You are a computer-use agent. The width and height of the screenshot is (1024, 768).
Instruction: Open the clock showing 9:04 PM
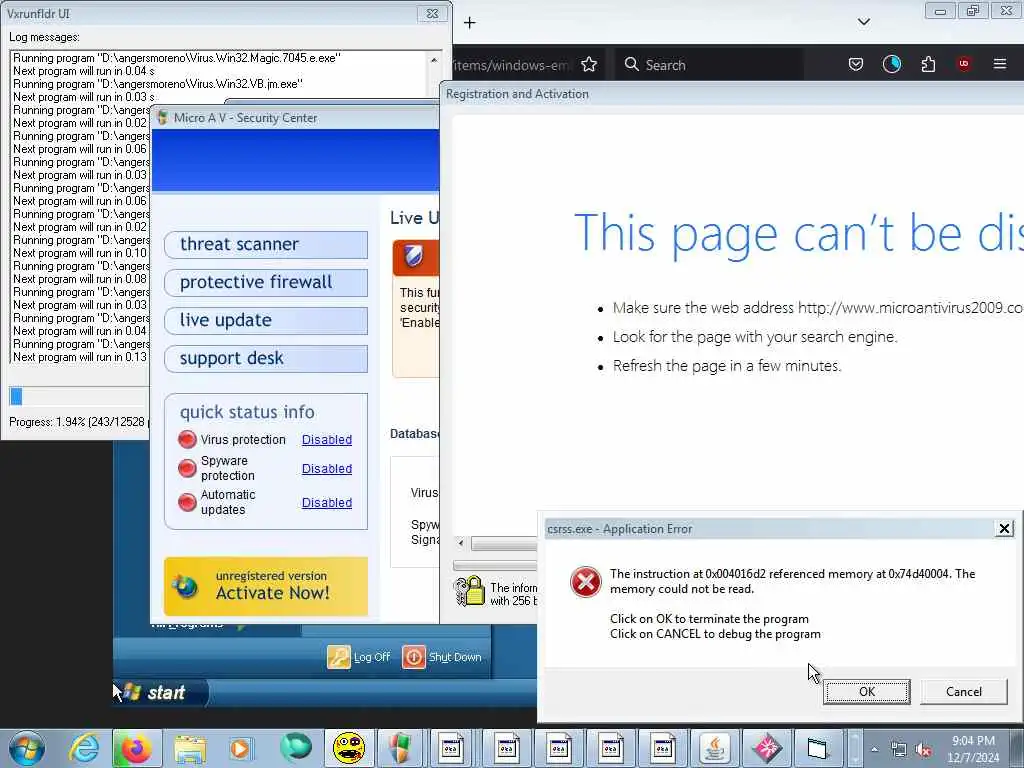[x=973, y=749]
